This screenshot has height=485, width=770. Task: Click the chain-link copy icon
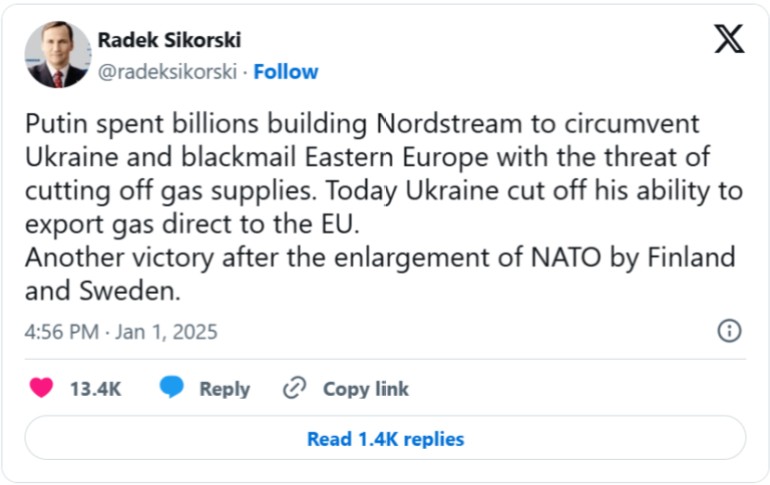pos(294,389)
